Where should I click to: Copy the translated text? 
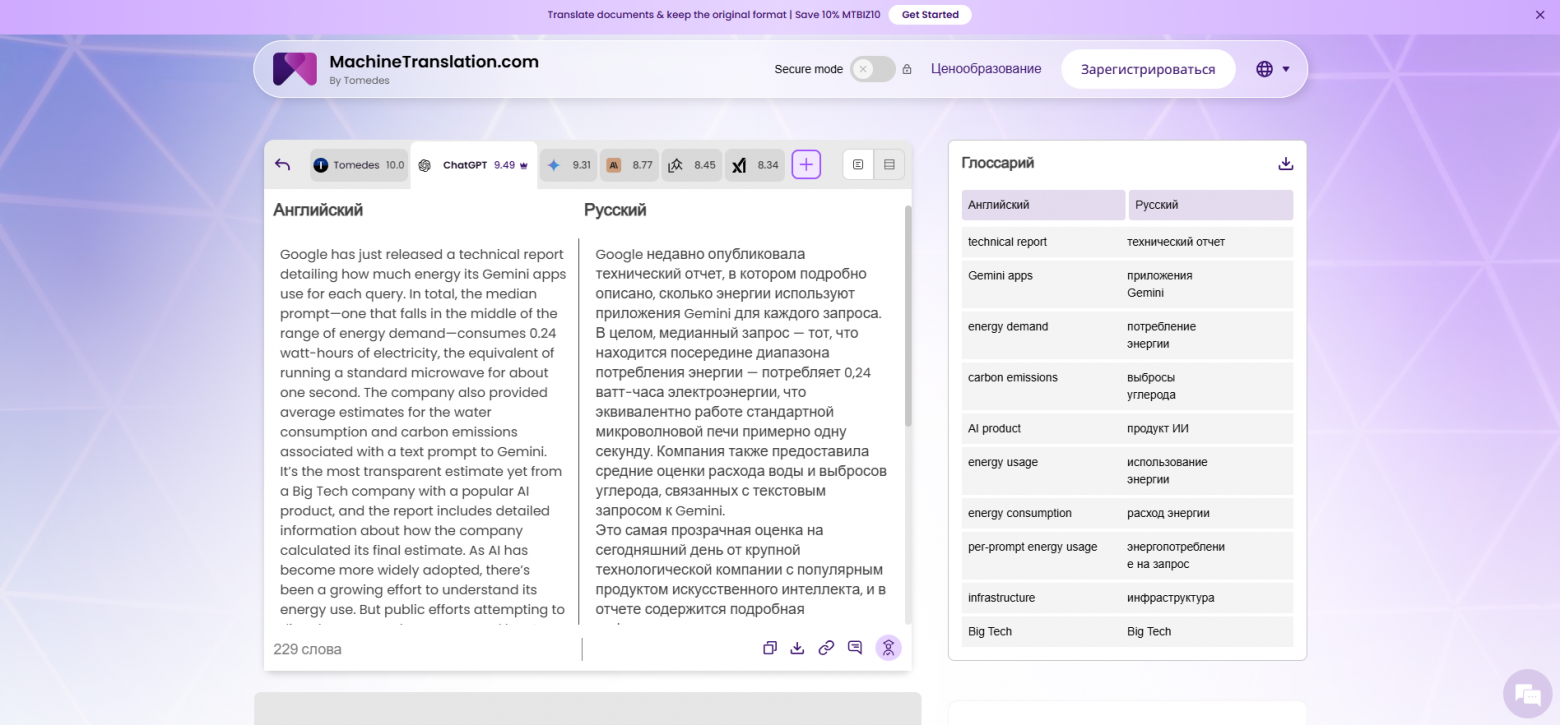click(769, 648)
